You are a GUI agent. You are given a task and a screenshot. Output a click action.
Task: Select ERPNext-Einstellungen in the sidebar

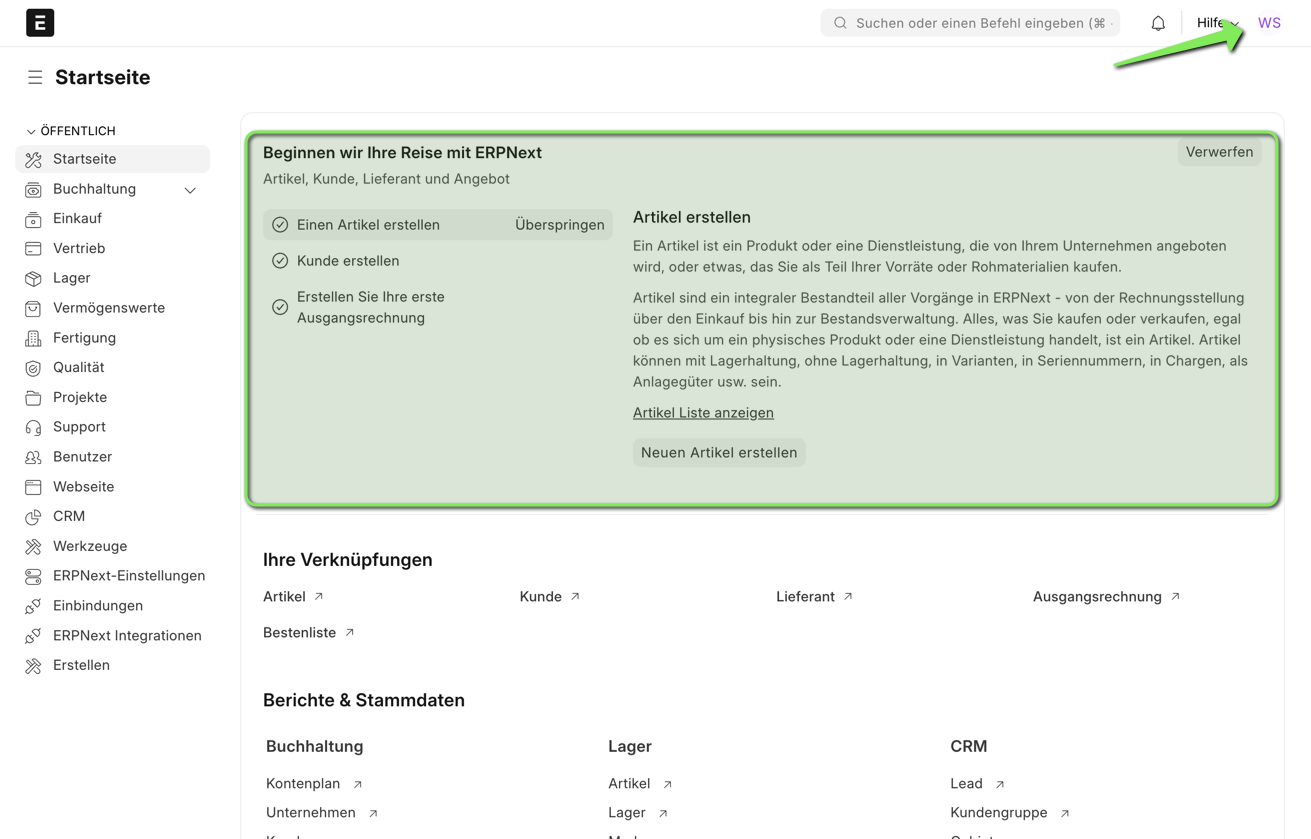tap(129, 576)
